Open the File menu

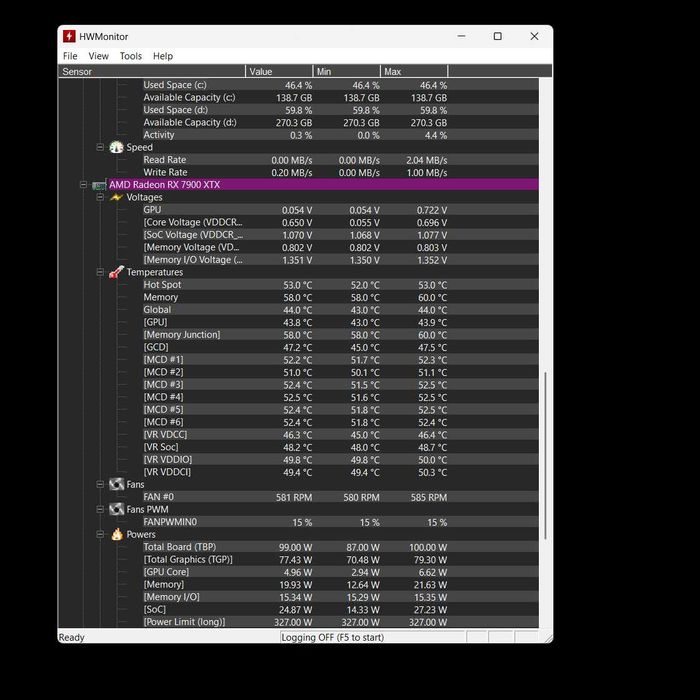(70, 56)
